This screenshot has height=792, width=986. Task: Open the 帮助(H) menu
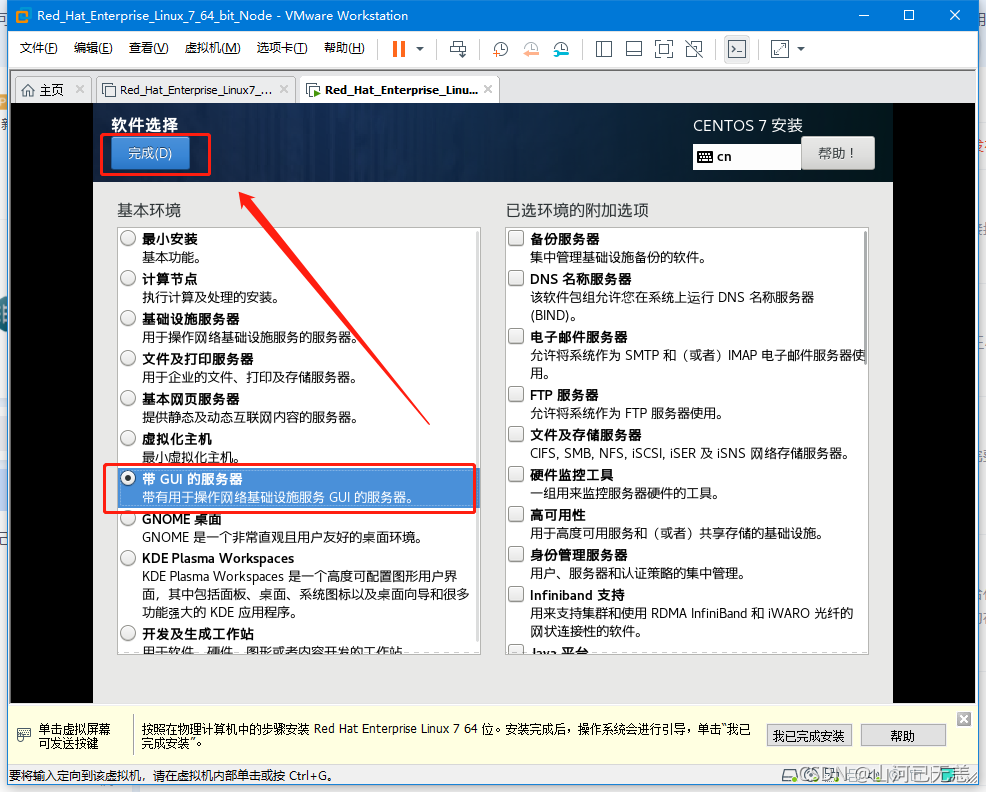pyautogui.click(x=344, y=48)
